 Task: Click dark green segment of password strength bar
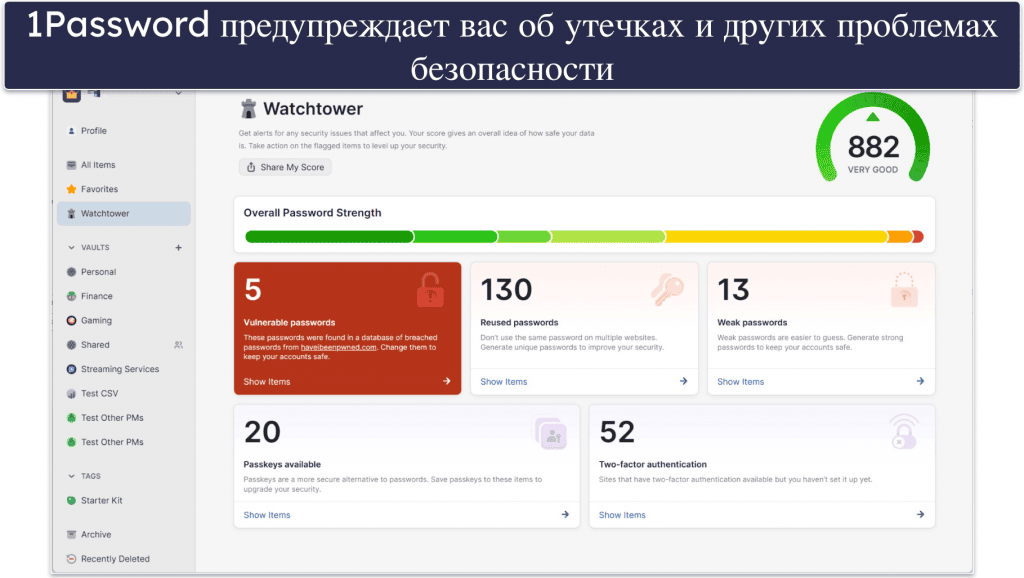[x=329, y=236]
